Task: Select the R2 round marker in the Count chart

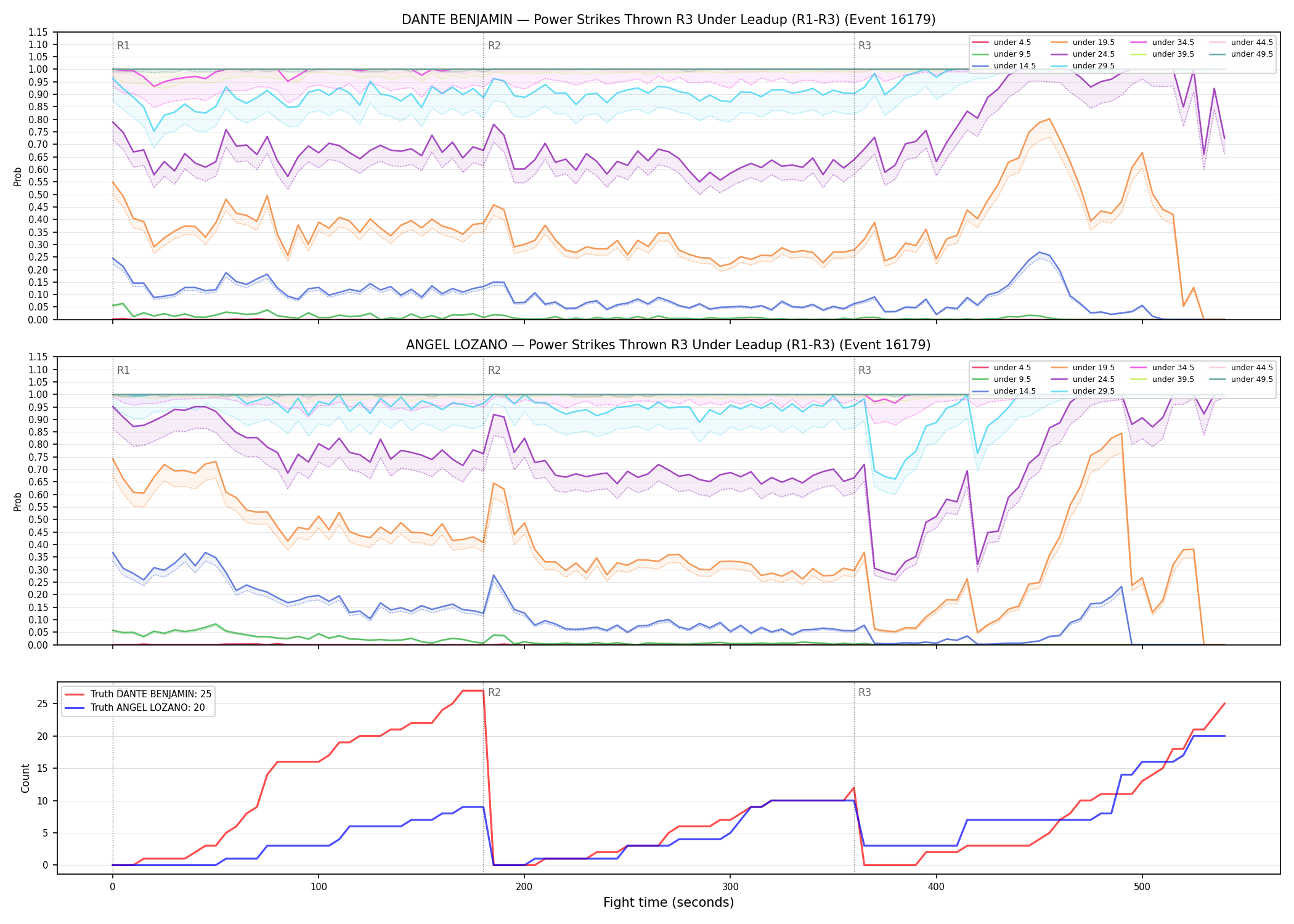Action: click(494, 692)
